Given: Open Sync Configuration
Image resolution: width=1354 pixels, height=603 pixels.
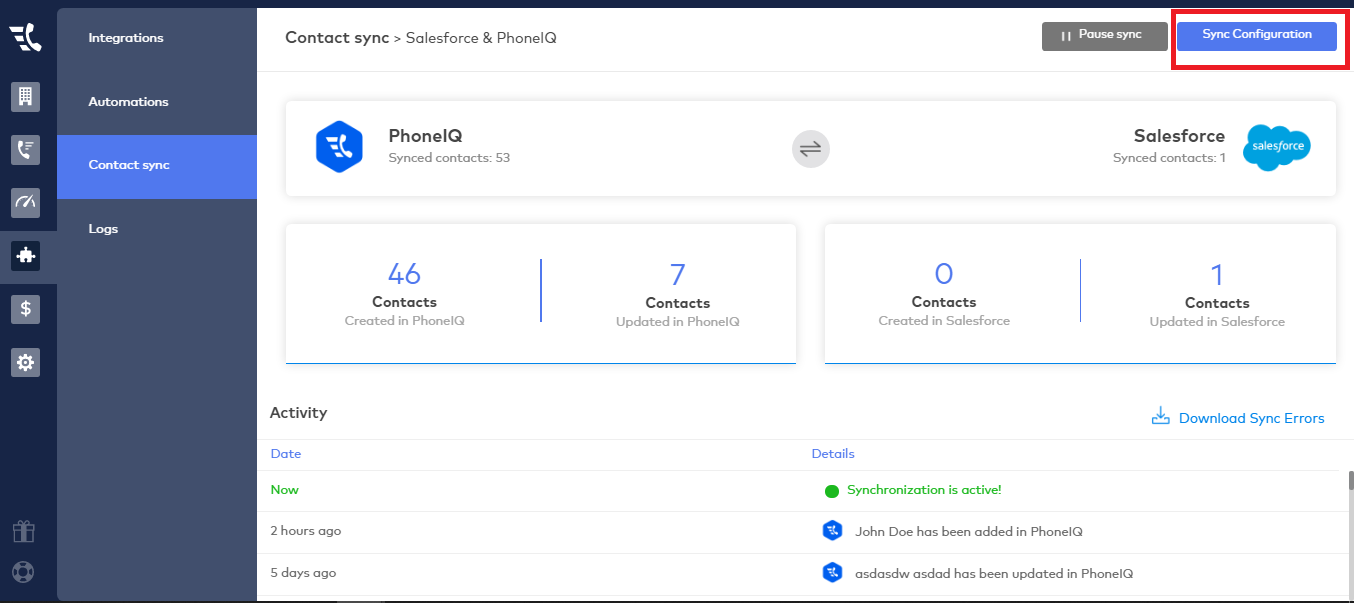Looking at the screenshot, I should pos(1256,35).
